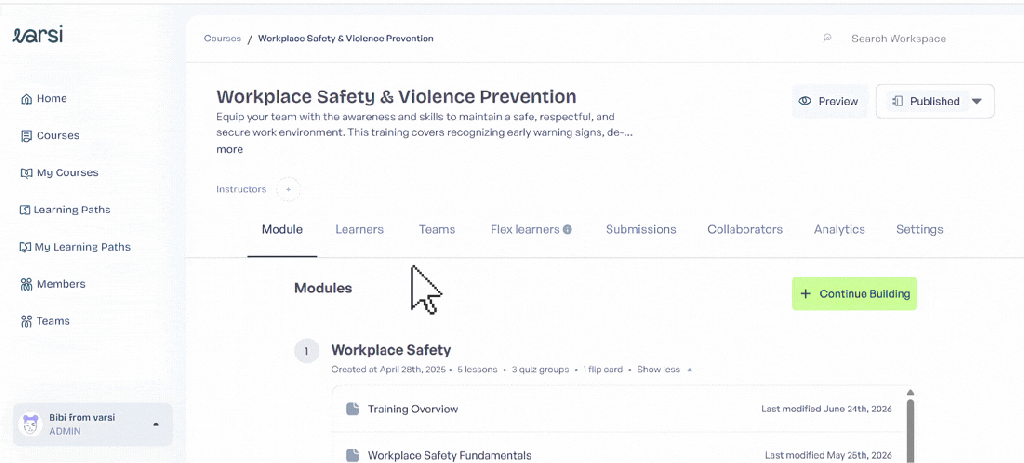This screenshot has width=1024, height=463.
Task: Add an instructor with the plus icon
Action: click(x=288, y=189)
